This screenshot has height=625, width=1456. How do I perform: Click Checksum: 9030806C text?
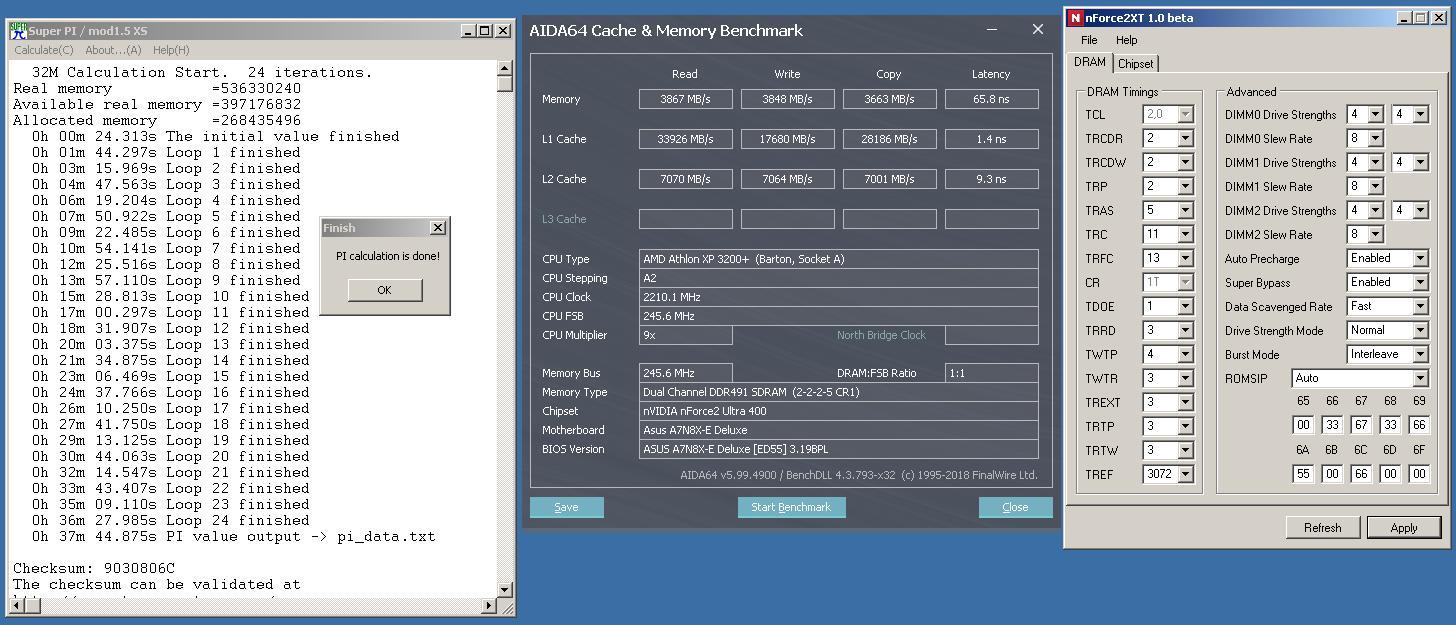point(94,568)
